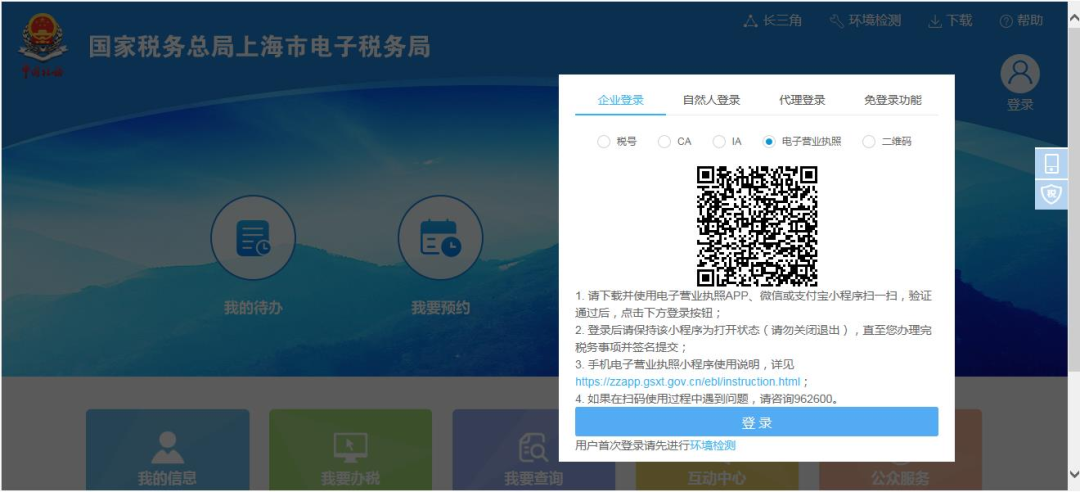Open 我要办税 tile
Viewport: 1080px width, 492px height.
[x=350, y=452]
